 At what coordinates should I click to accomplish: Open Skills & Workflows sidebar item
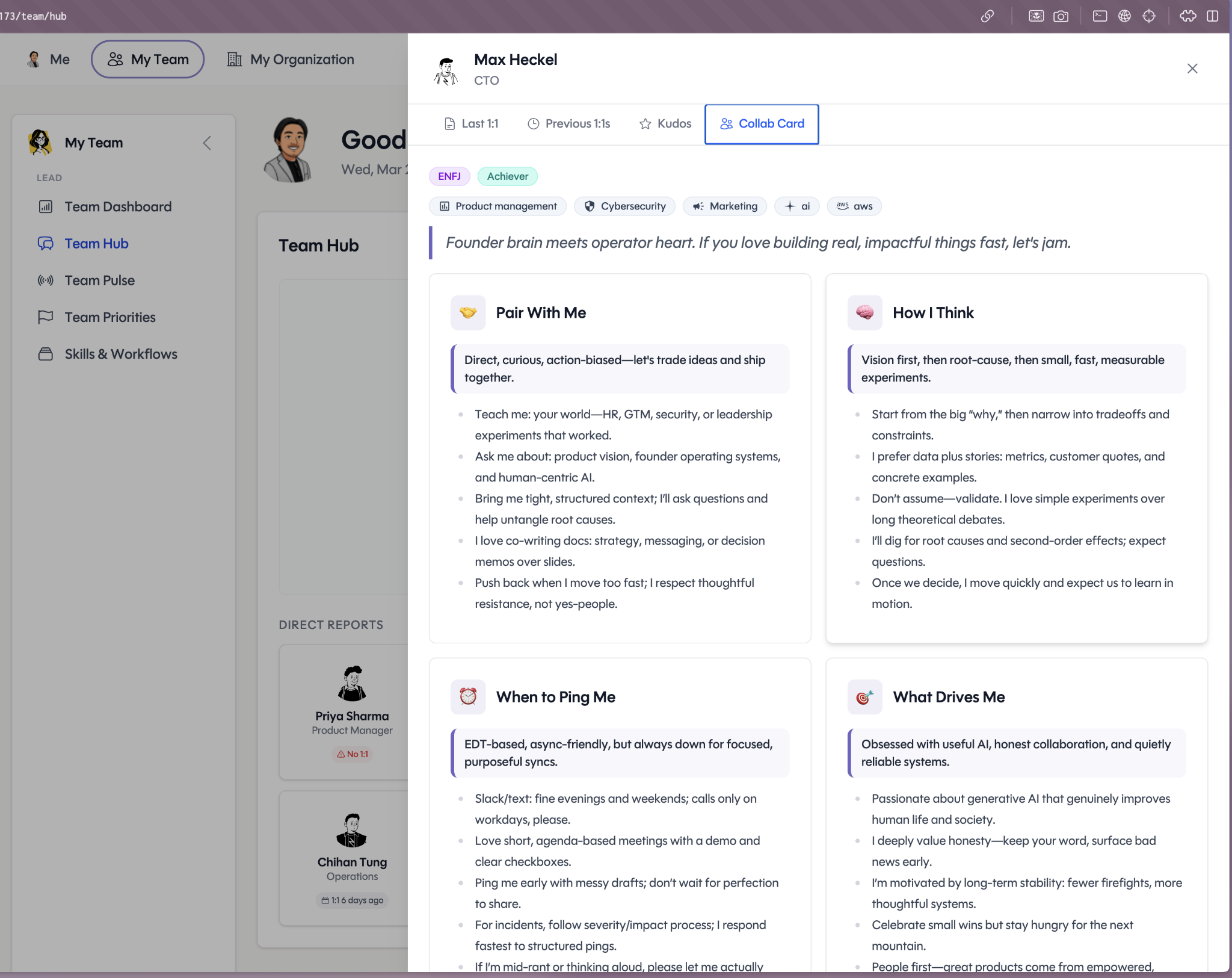click(120, 354)
